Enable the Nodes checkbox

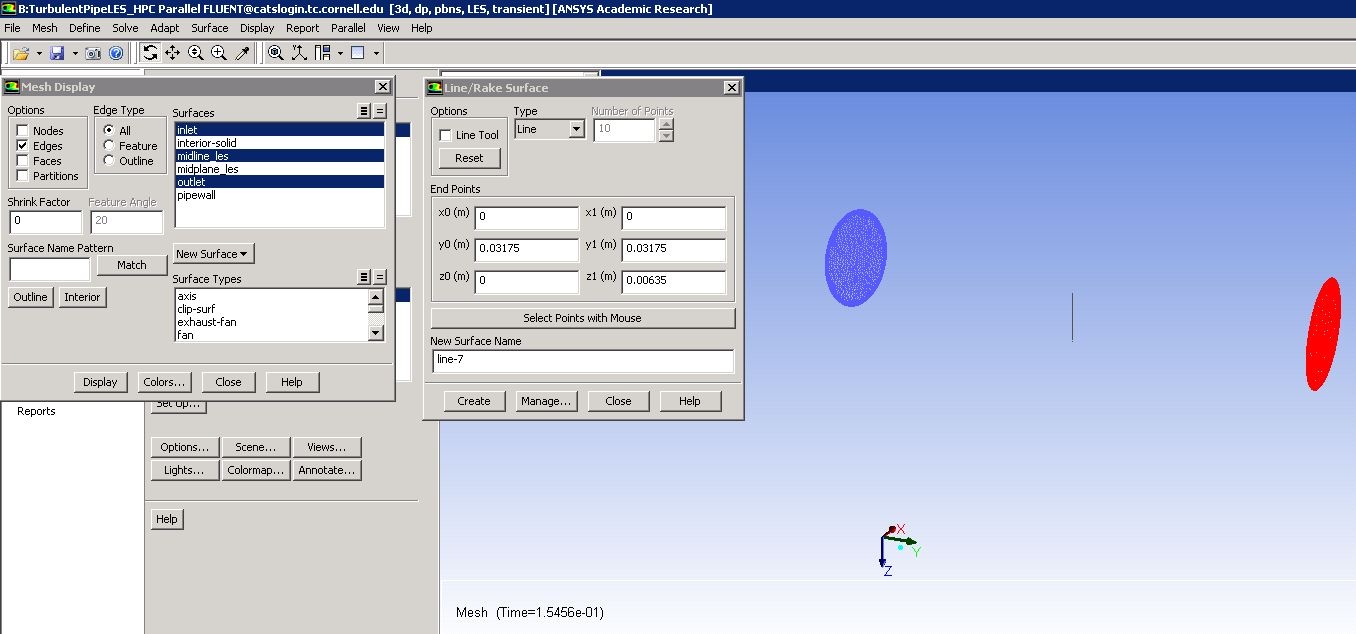tap(22, 131)
